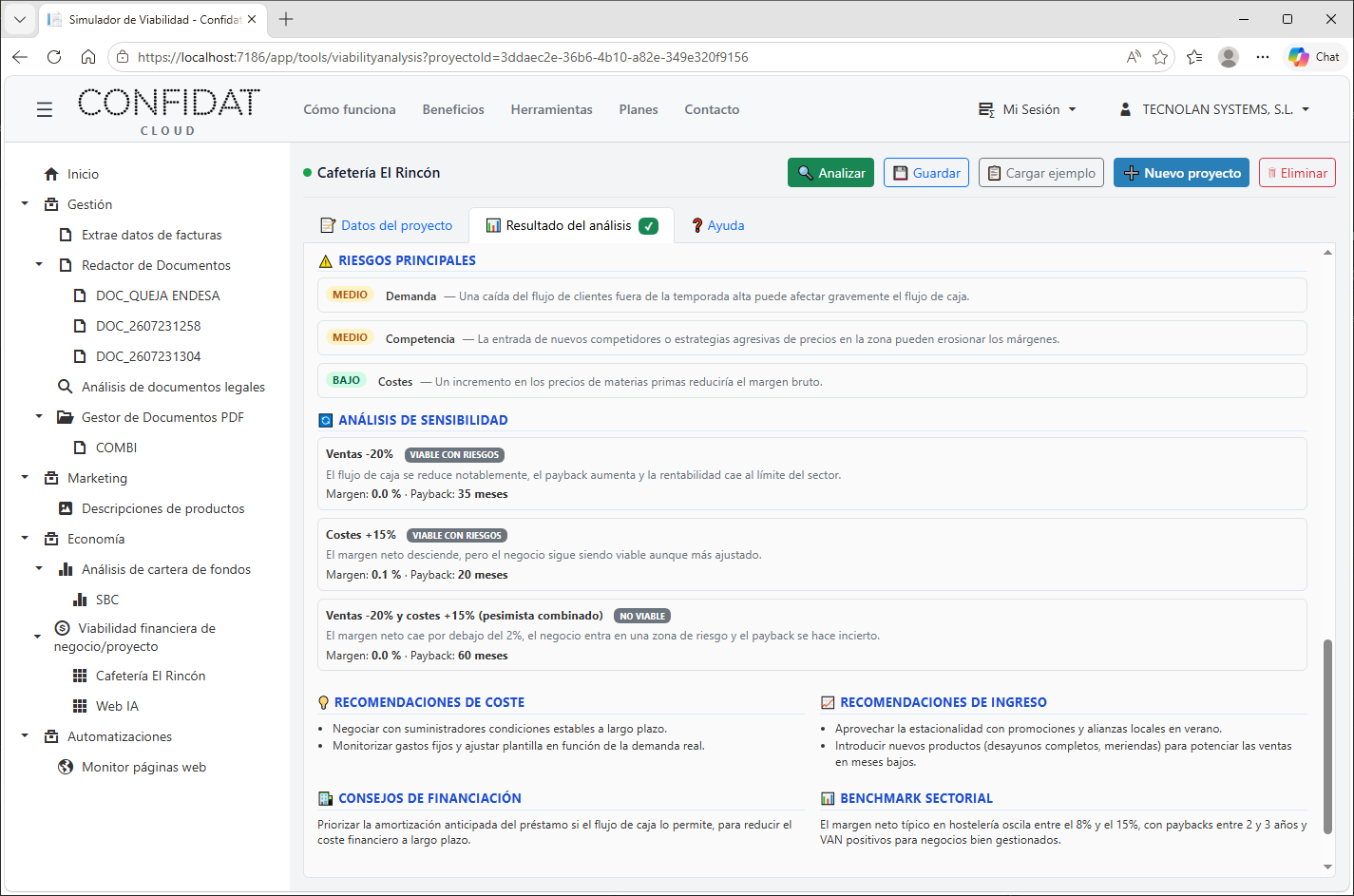
Task: Click the user profile icon beside TECNOLAN SYSTEMS
Action: point(1125,110)
